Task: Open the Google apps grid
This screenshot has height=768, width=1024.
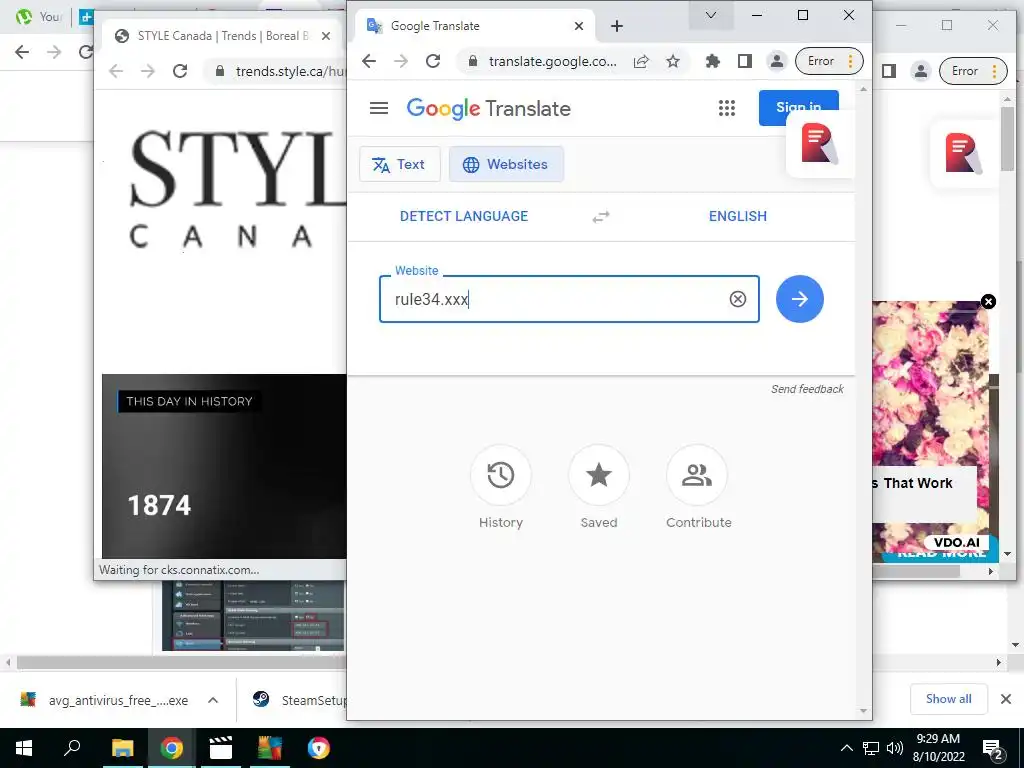Action: pyautogui.click(x=727, y=108)
